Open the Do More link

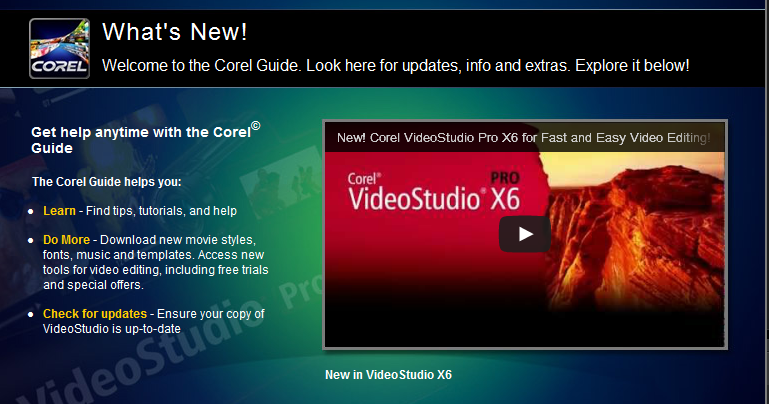tap(66, 240)
